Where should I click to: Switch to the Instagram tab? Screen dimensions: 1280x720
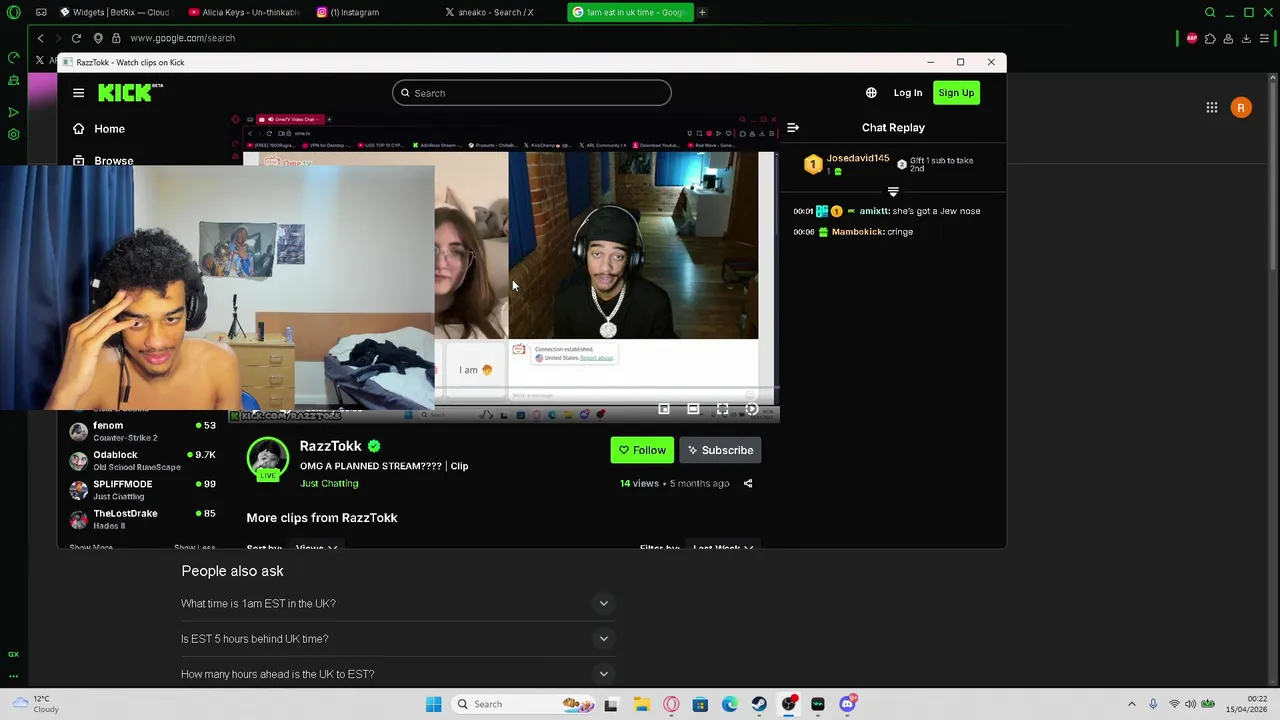pyautogui.click(x=372, y=12)
